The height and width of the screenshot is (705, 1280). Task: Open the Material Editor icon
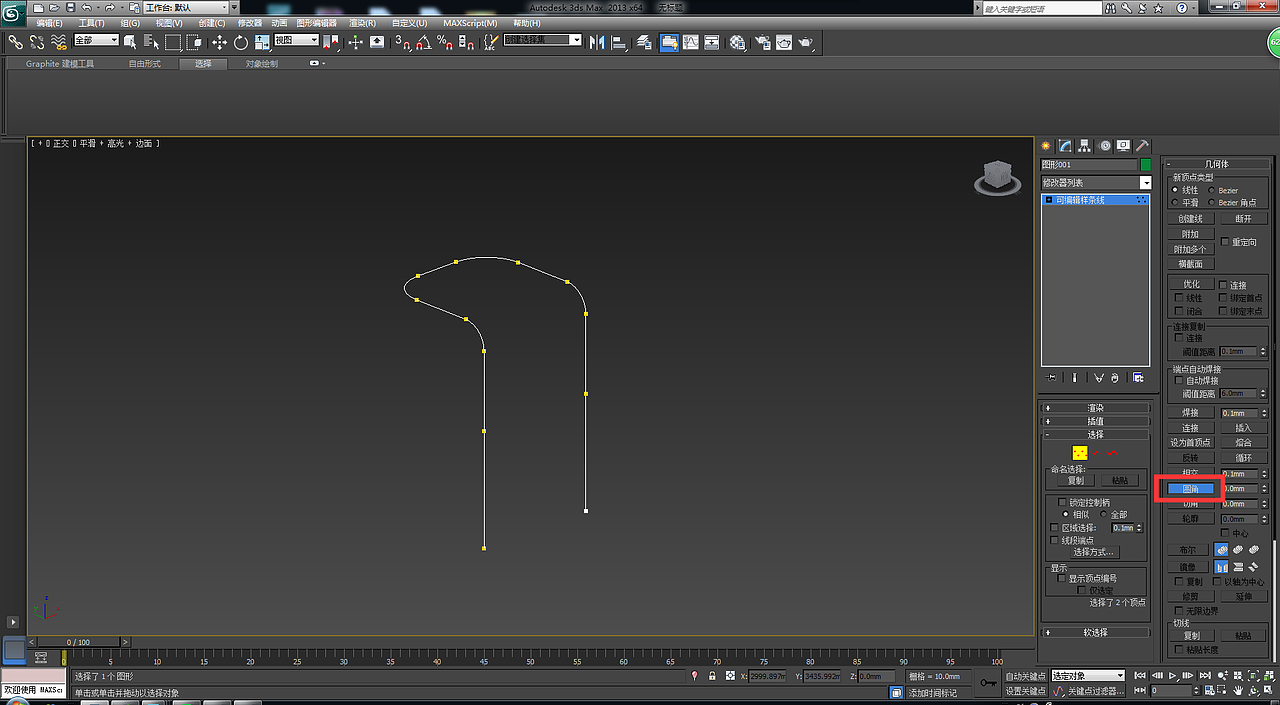[738, 42]
